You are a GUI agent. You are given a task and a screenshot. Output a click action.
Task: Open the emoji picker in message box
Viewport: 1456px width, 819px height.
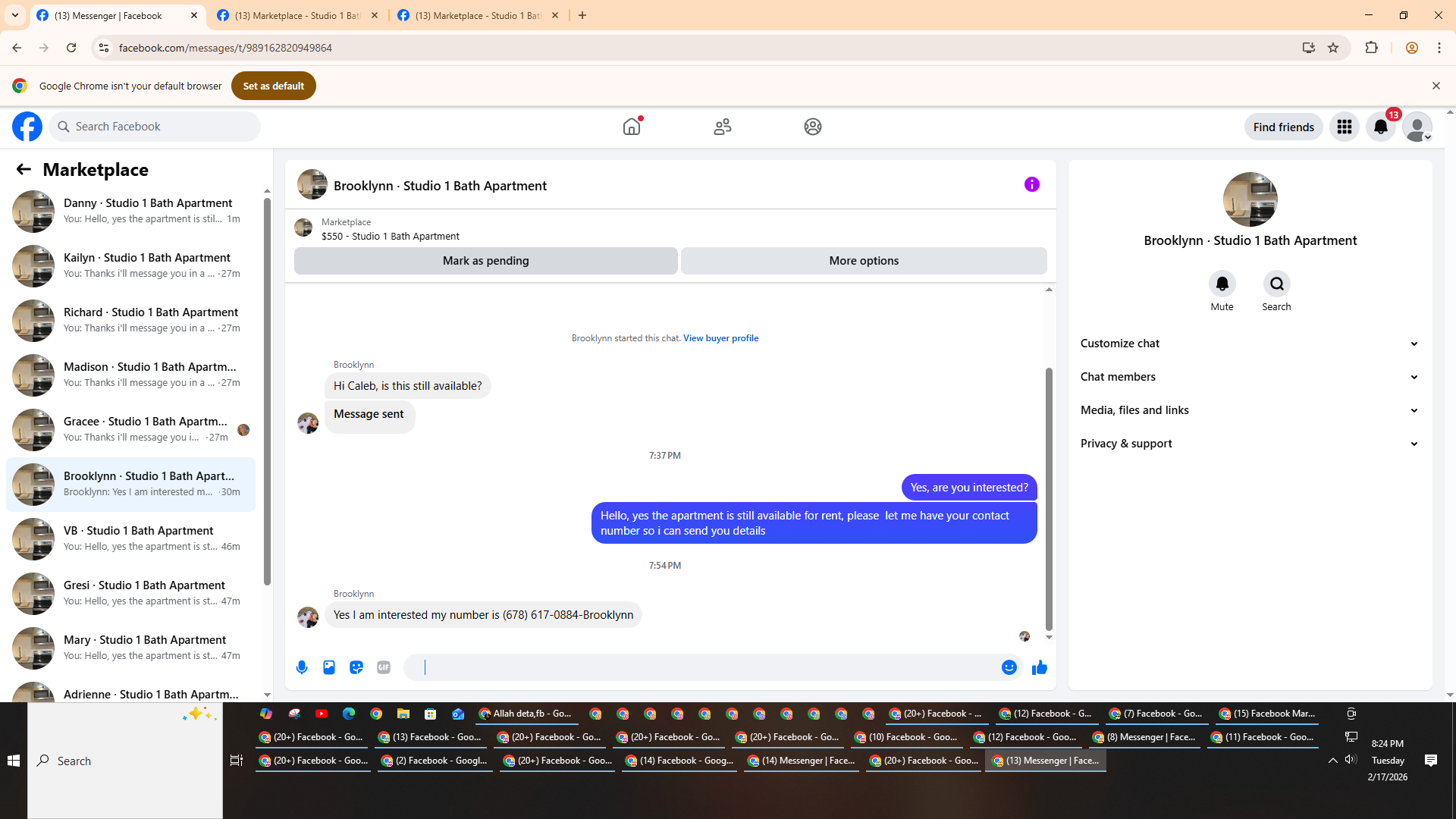point(1009,667)
